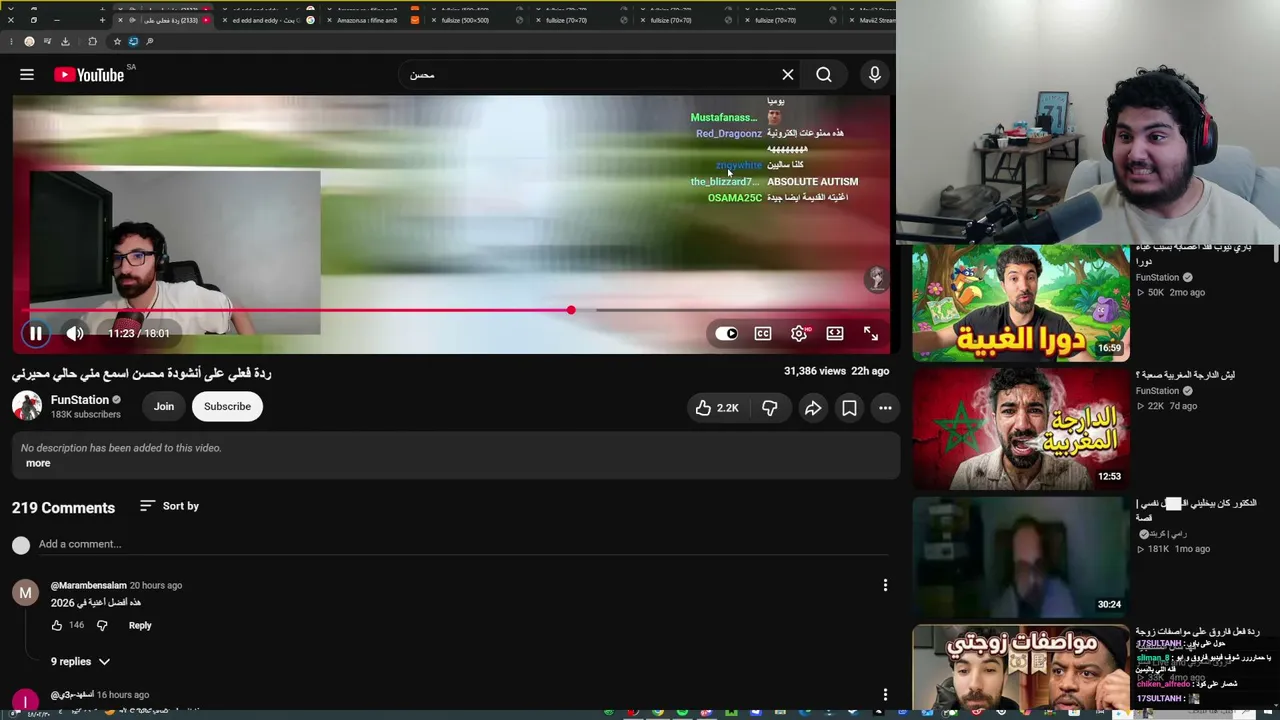
Task: Open the browser extensions puzzle icon
Action: [x=92, y=42]
